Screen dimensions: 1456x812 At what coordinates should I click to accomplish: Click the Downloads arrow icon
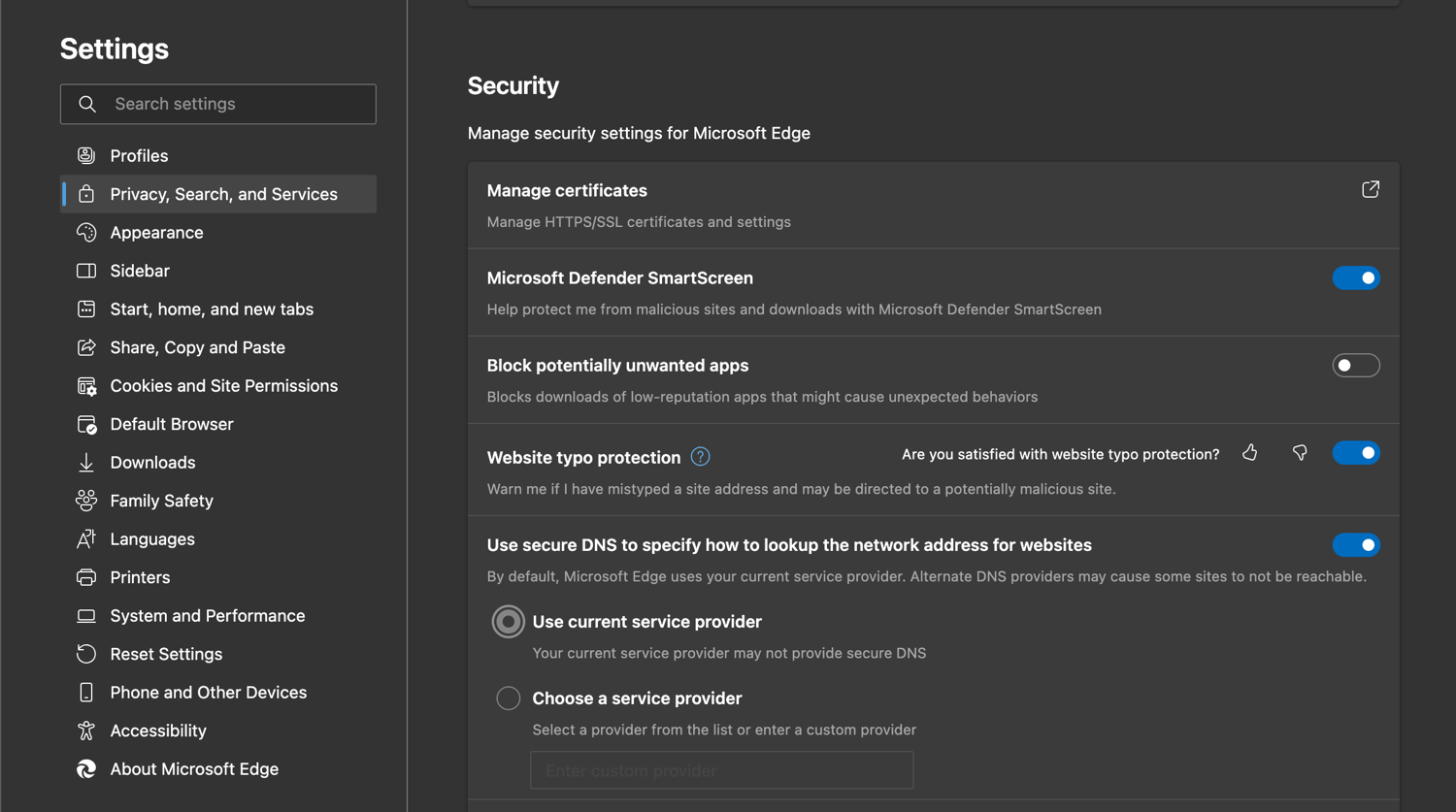pyautogui.click(x=86, y=463)
